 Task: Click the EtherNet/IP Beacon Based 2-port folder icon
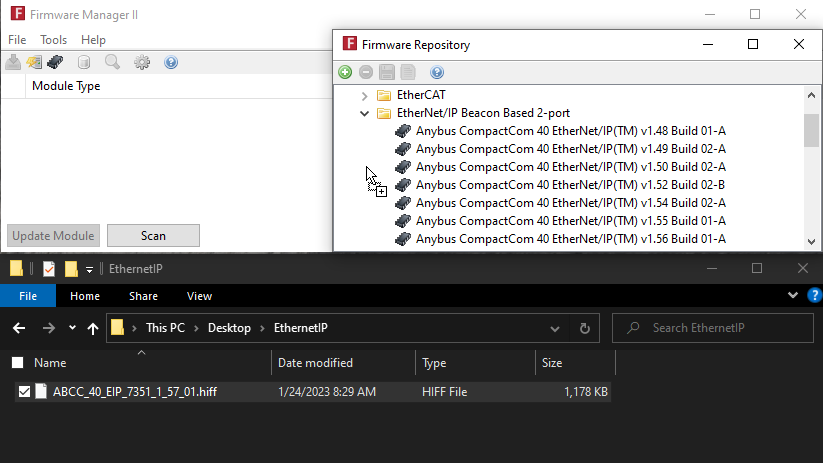(384, 113)
